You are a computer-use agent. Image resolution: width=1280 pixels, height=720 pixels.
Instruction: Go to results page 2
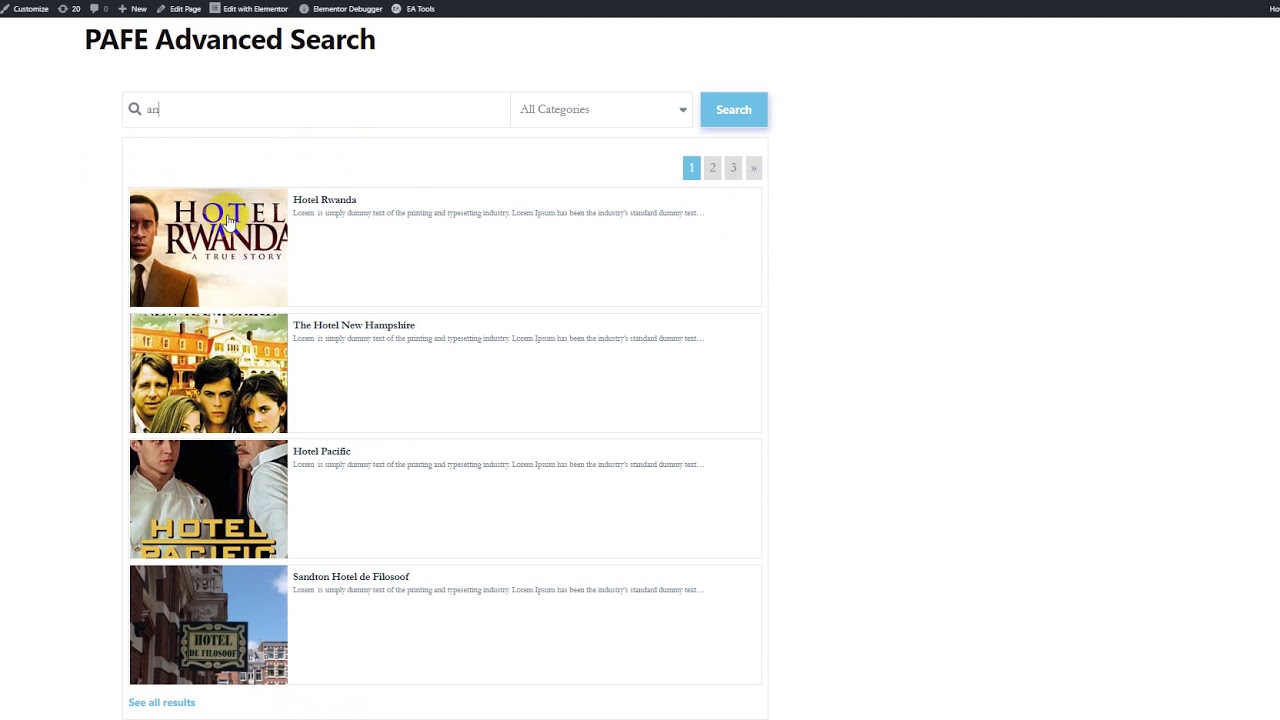(x=713, y=168)
